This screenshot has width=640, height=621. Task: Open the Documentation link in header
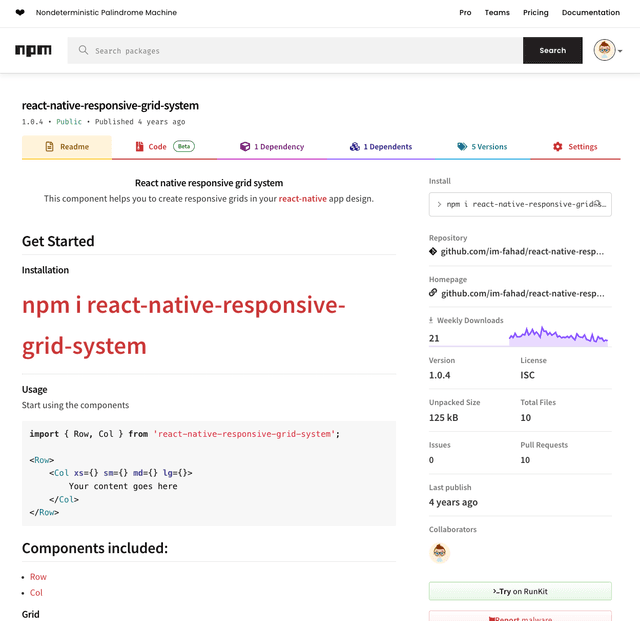point(591,13)
